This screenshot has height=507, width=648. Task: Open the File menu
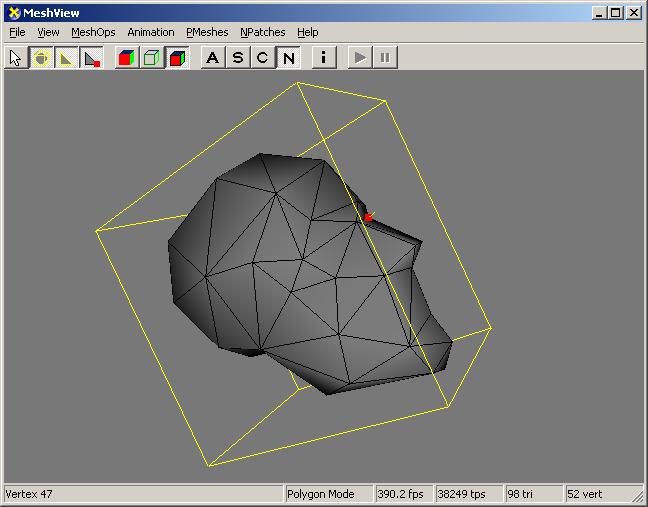point(17,32)
